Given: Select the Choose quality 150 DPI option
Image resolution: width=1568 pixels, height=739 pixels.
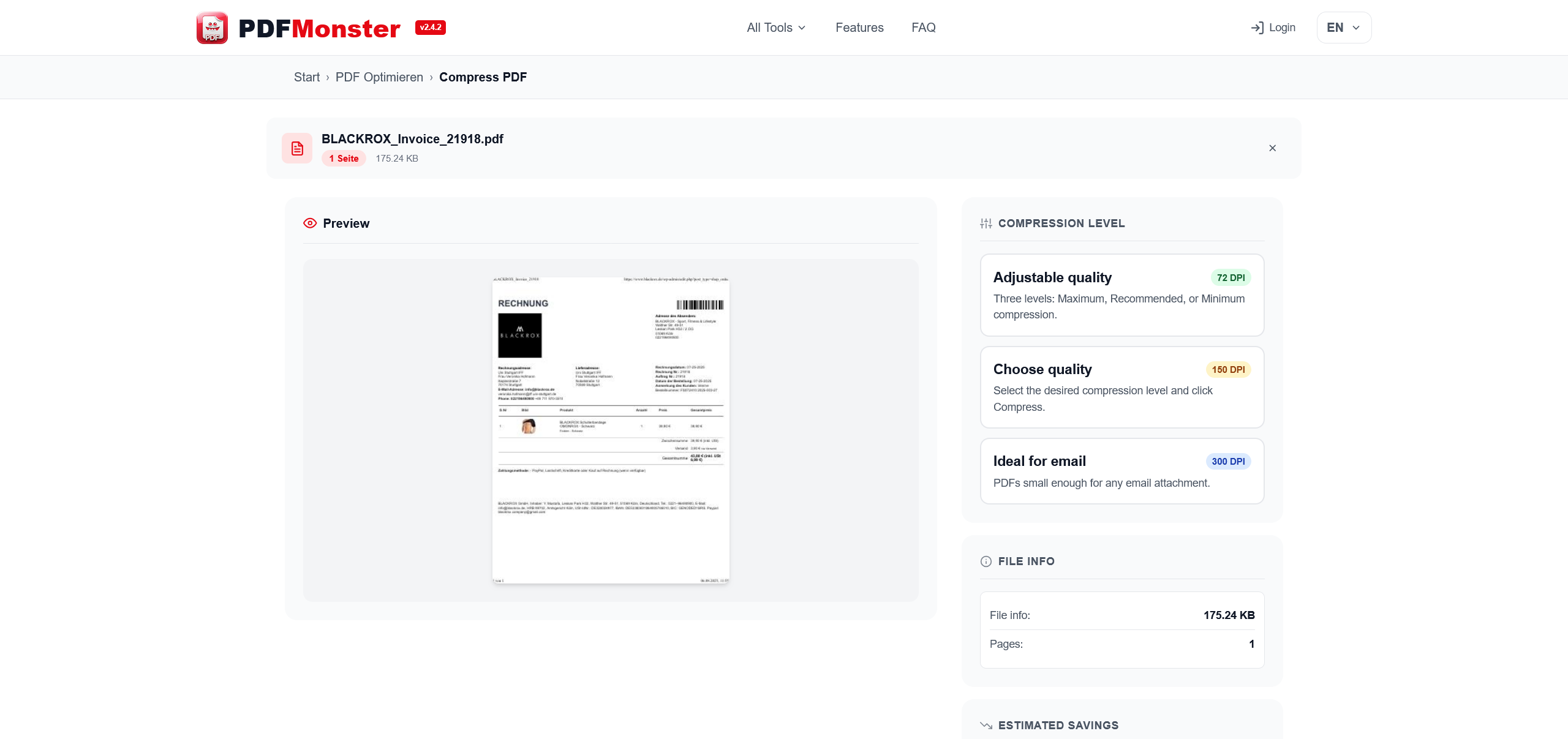Looking at the screenshot, I should pos(1121,387).
